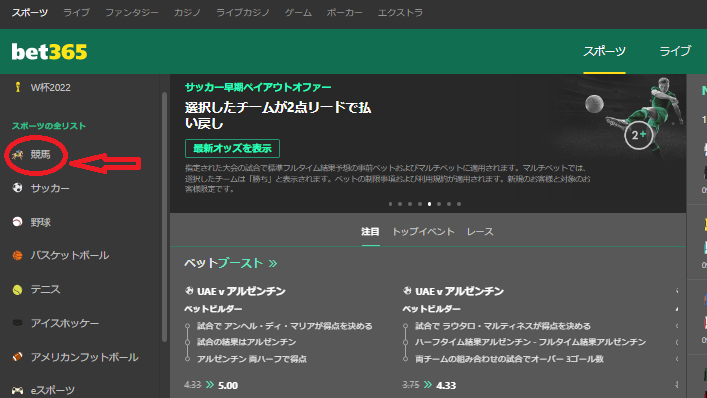Open the bet365 logo home link
707x398 pixels.
pyautogui.click(x=49, y=52)
